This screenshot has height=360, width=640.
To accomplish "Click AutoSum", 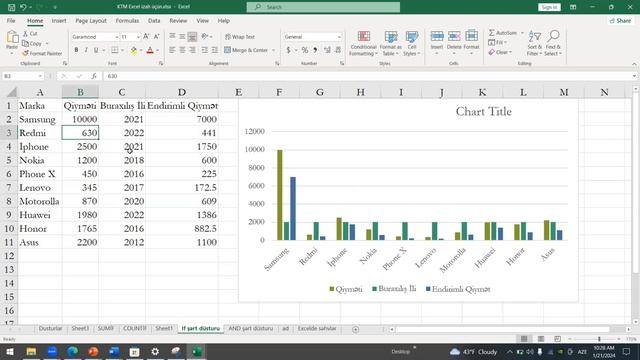I will 503,33.
